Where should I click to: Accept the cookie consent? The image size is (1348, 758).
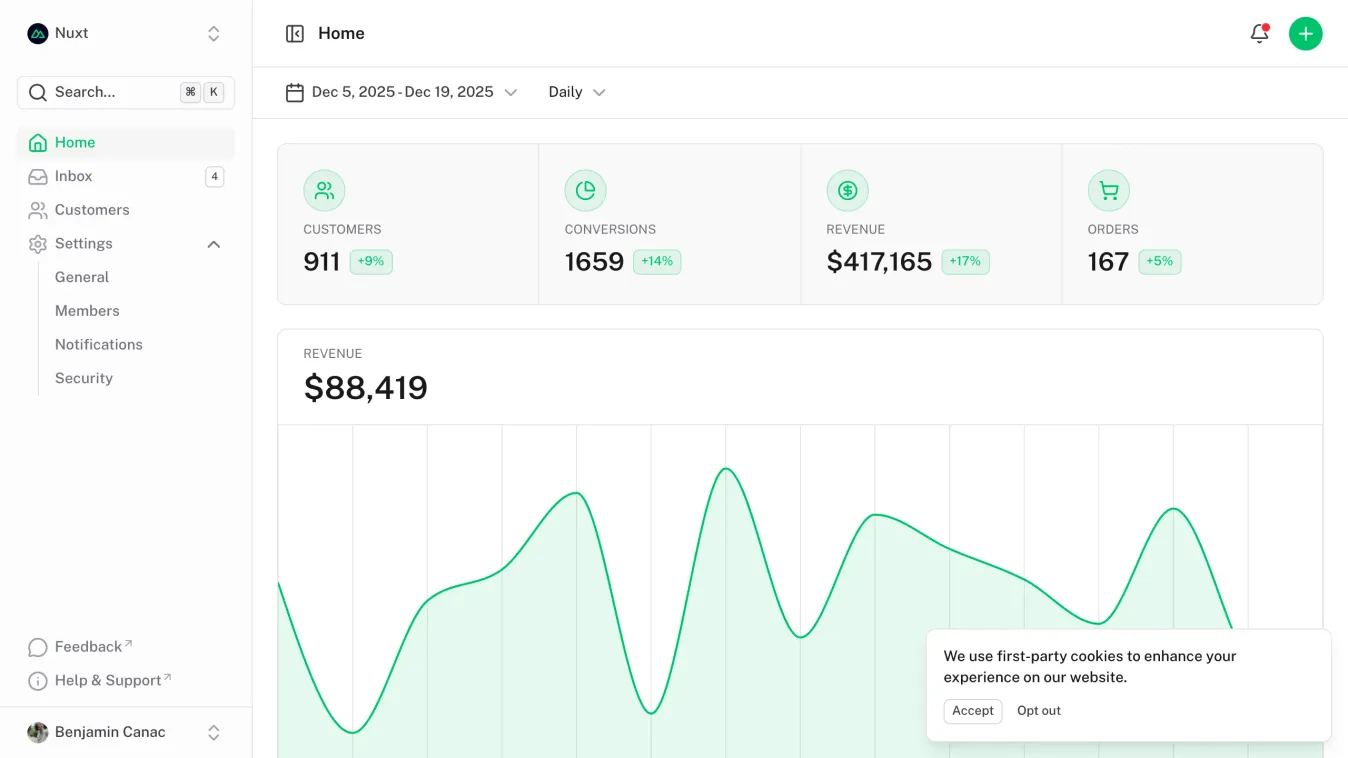(x=971, y=711)
